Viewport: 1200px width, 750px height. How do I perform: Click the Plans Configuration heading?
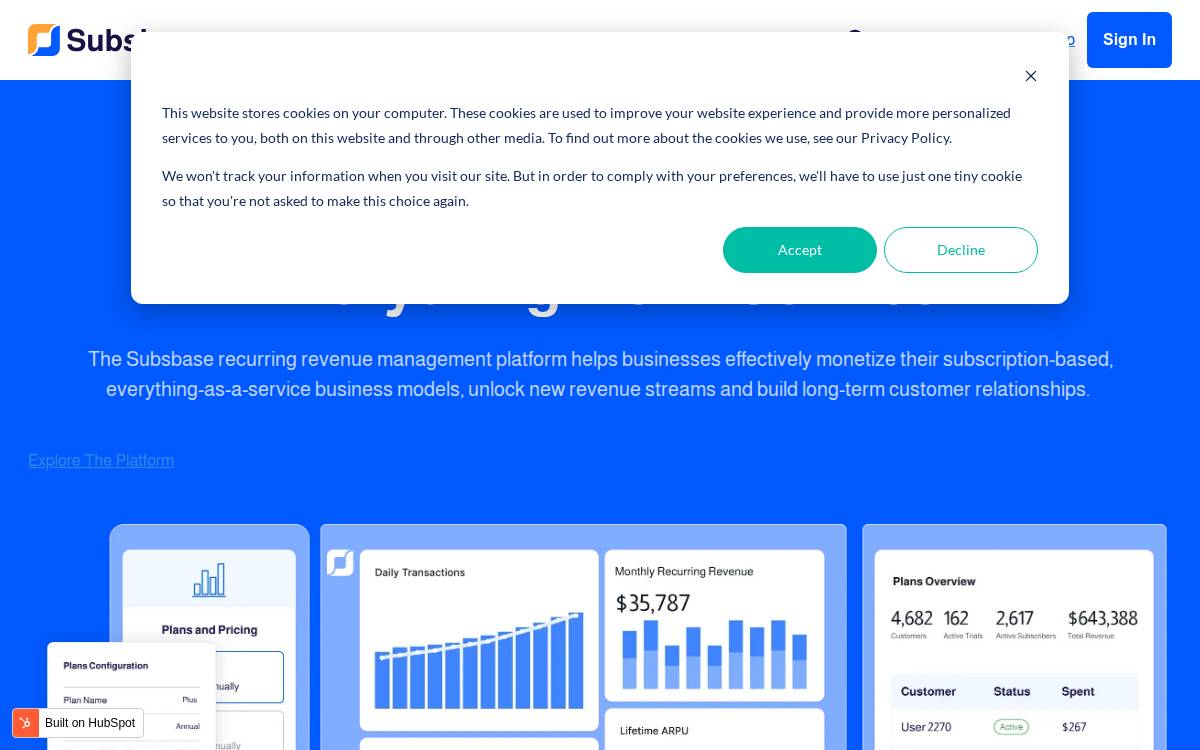tap(105, 665)
